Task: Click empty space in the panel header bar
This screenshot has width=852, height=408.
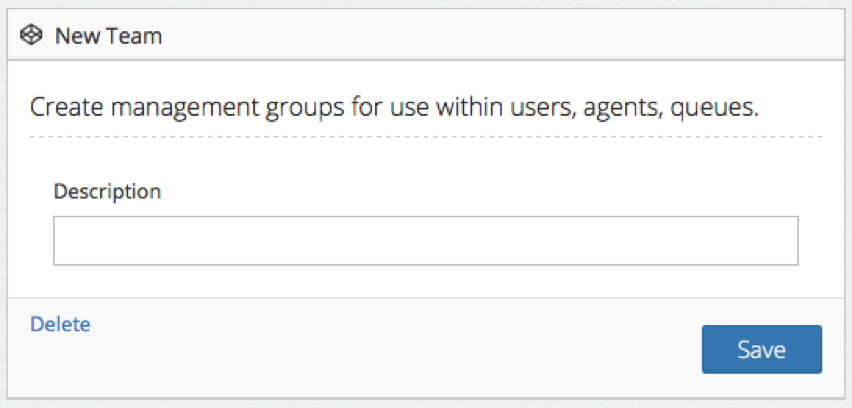Action: tap(500, 36)
